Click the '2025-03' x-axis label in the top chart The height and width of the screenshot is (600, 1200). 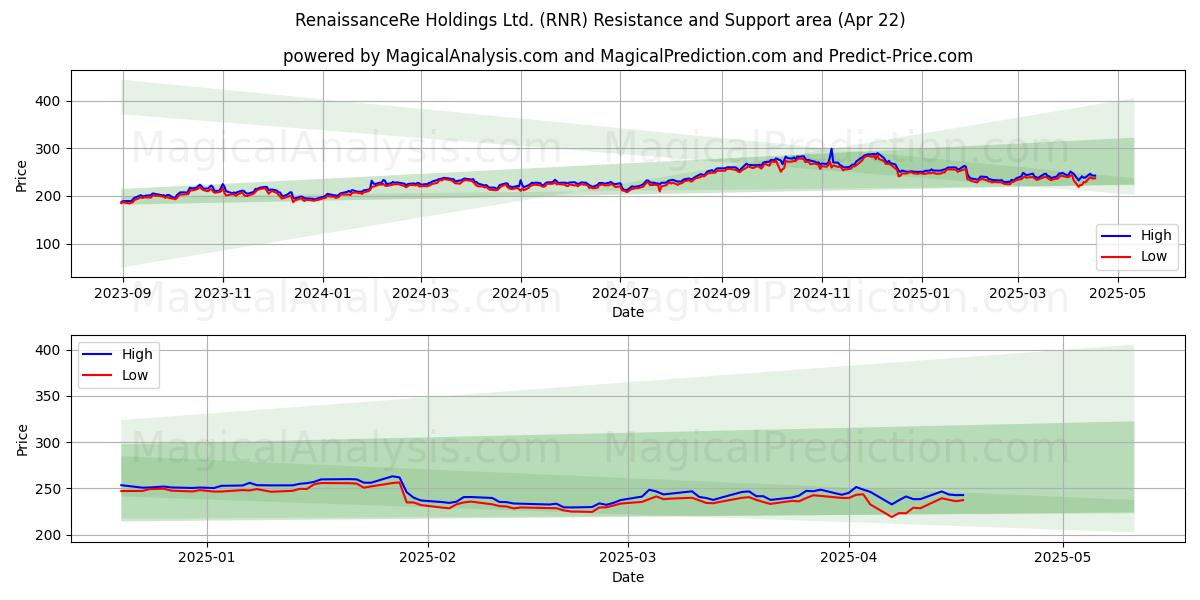pyautogui.click(x=1017, y=294)
